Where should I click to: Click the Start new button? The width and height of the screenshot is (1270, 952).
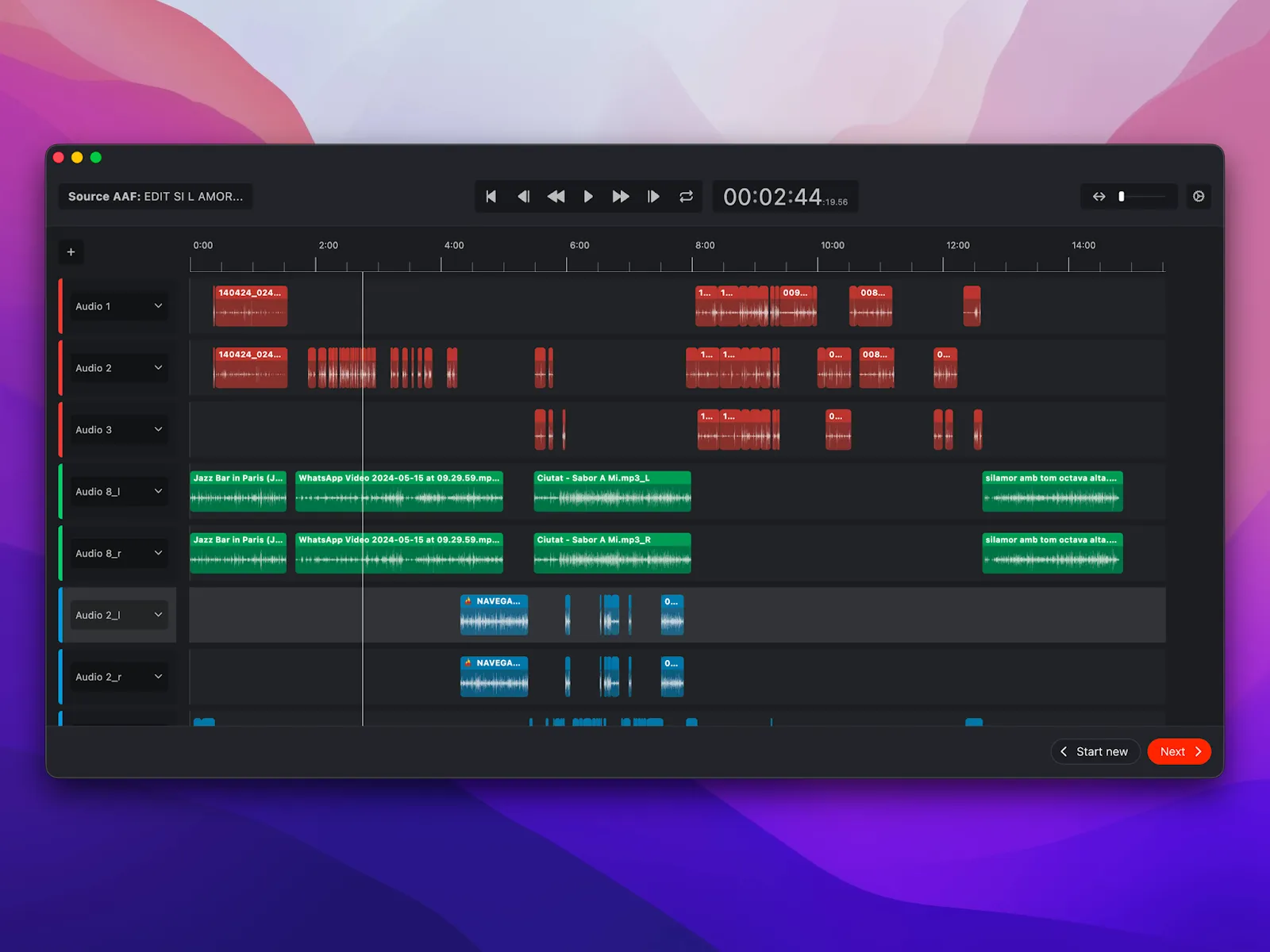1095,751
